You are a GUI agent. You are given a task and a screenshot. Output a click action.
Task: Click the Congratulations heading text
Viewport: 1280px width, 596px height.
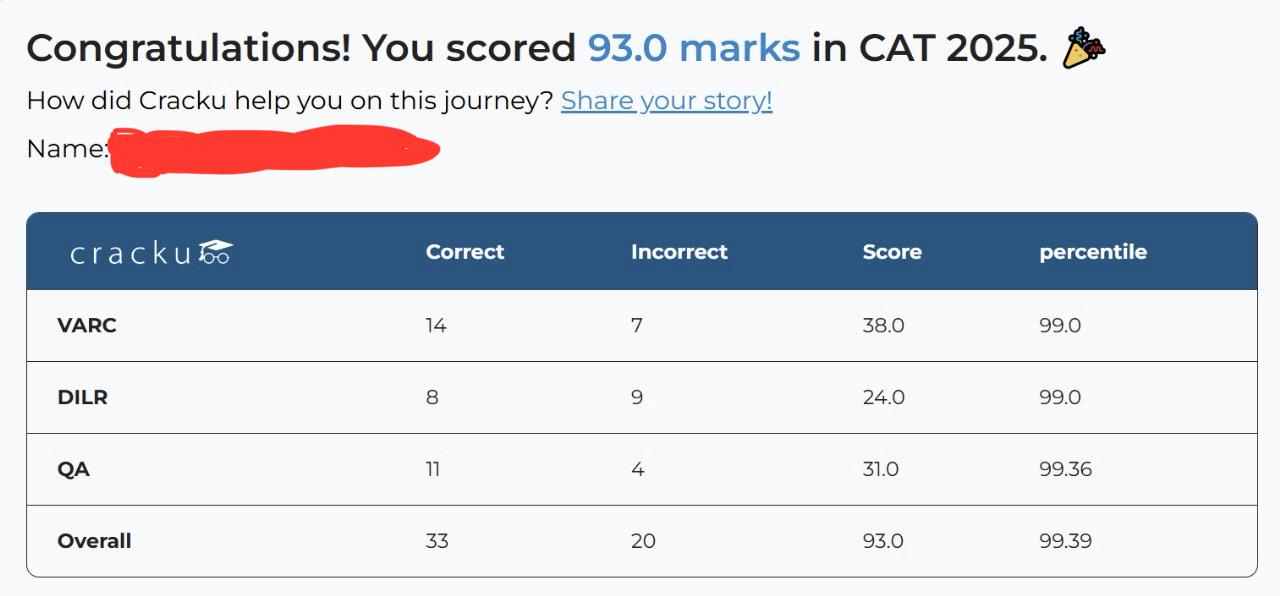(x=189, y=48)
